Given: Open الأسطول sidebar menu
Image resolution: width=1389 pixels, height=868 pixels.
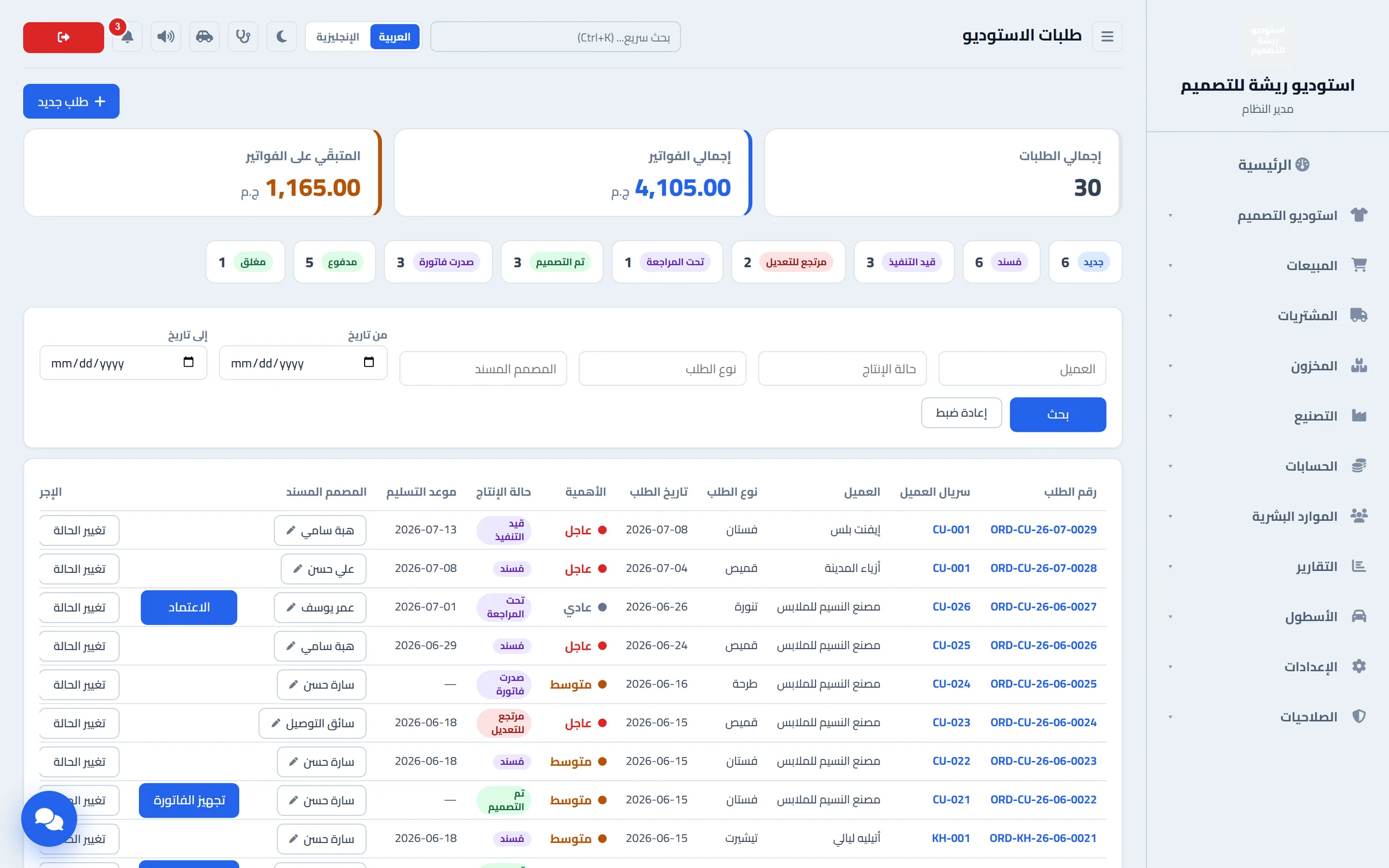Looking at the screenshot, I should pos(1267,616).
